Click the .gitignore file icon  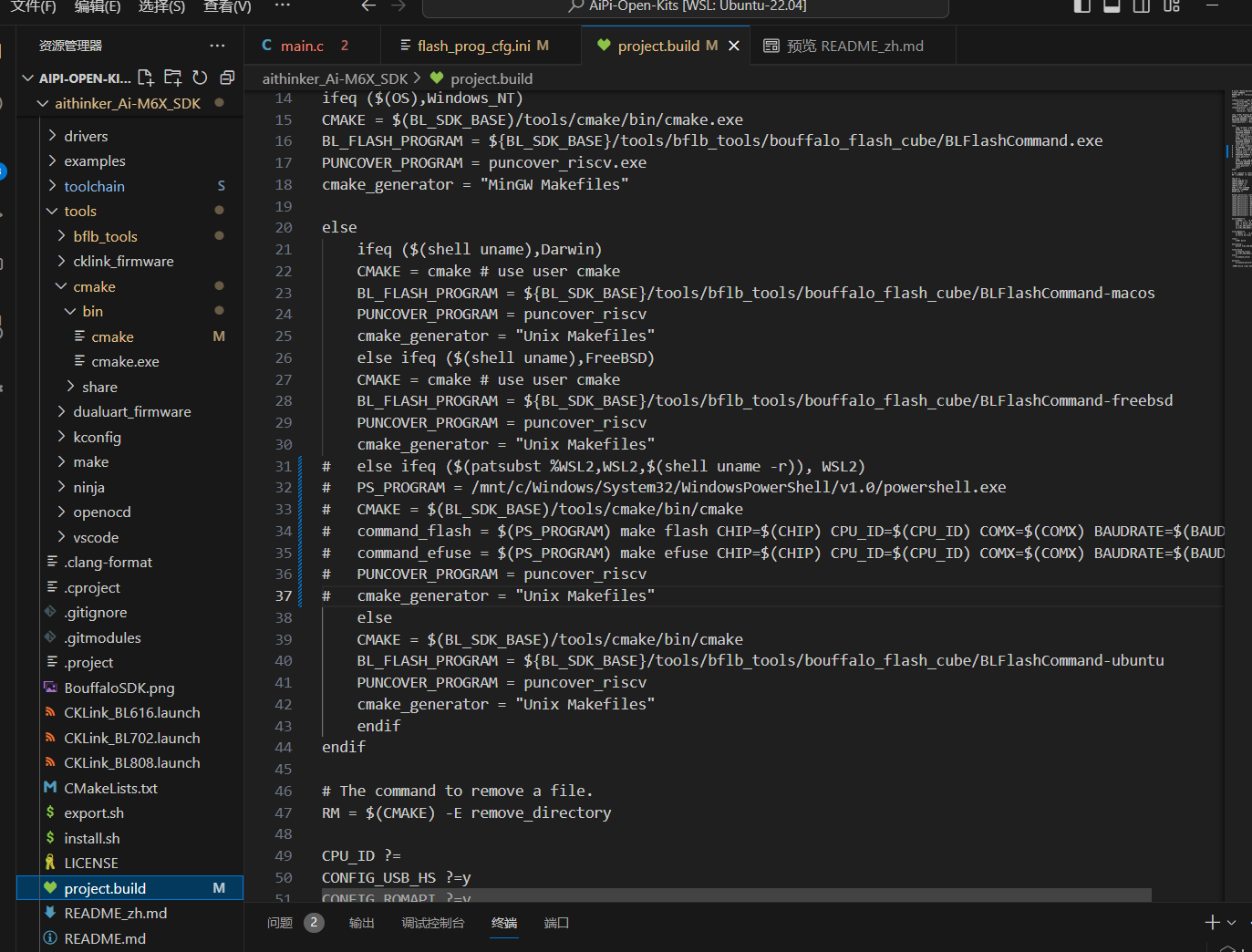50,612
